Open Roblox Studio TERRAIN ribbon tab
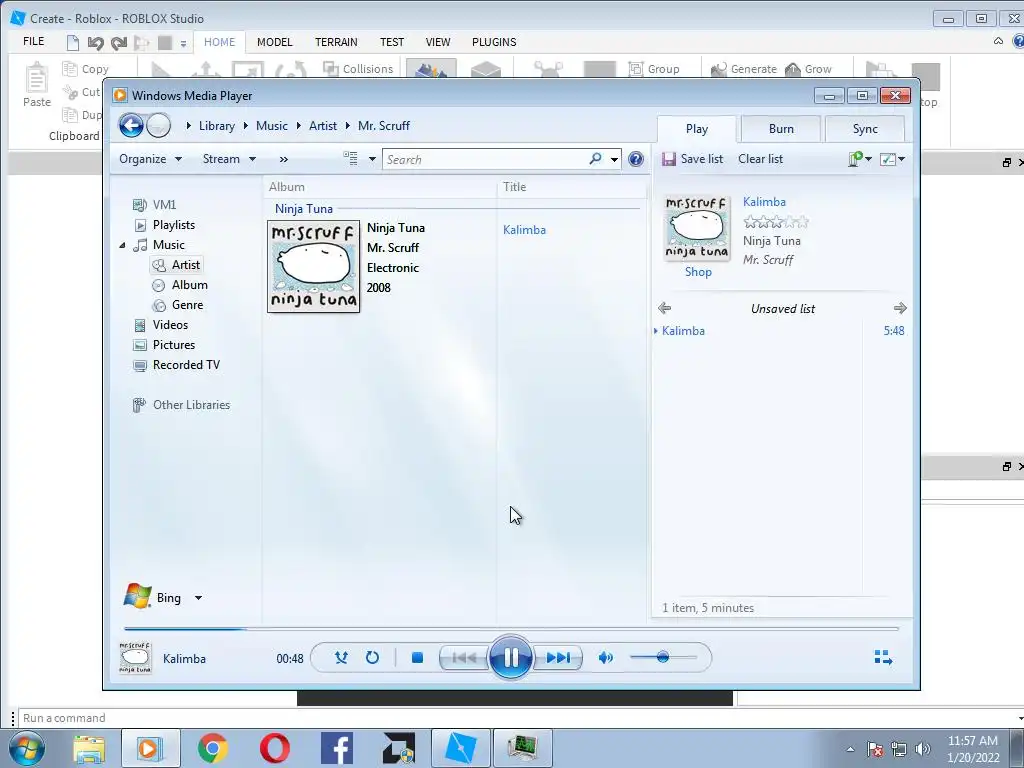 (x=336, y=42)
